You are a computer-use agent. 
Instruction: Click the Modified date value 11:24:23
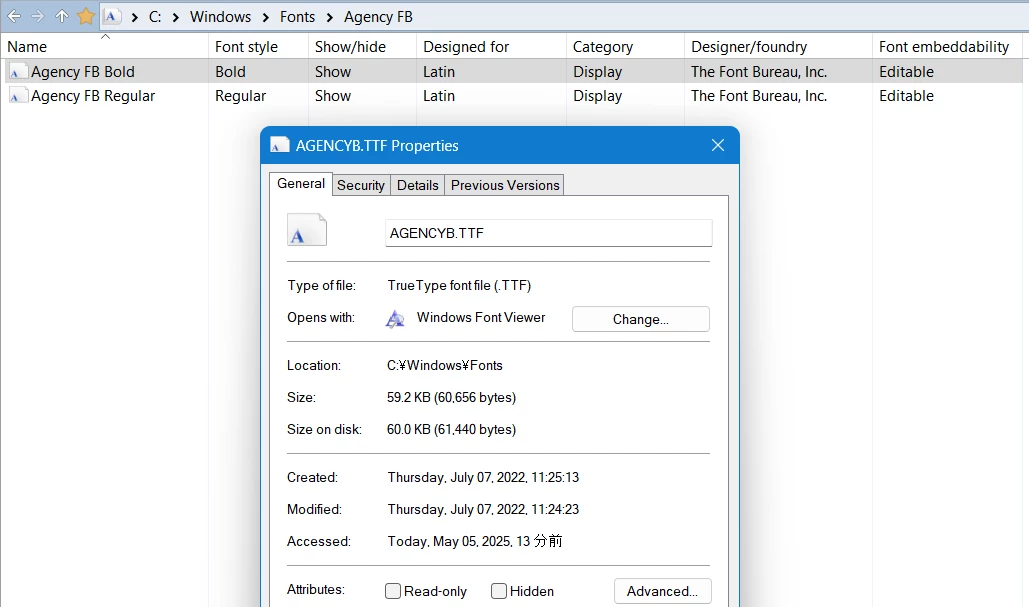[483, 510]
